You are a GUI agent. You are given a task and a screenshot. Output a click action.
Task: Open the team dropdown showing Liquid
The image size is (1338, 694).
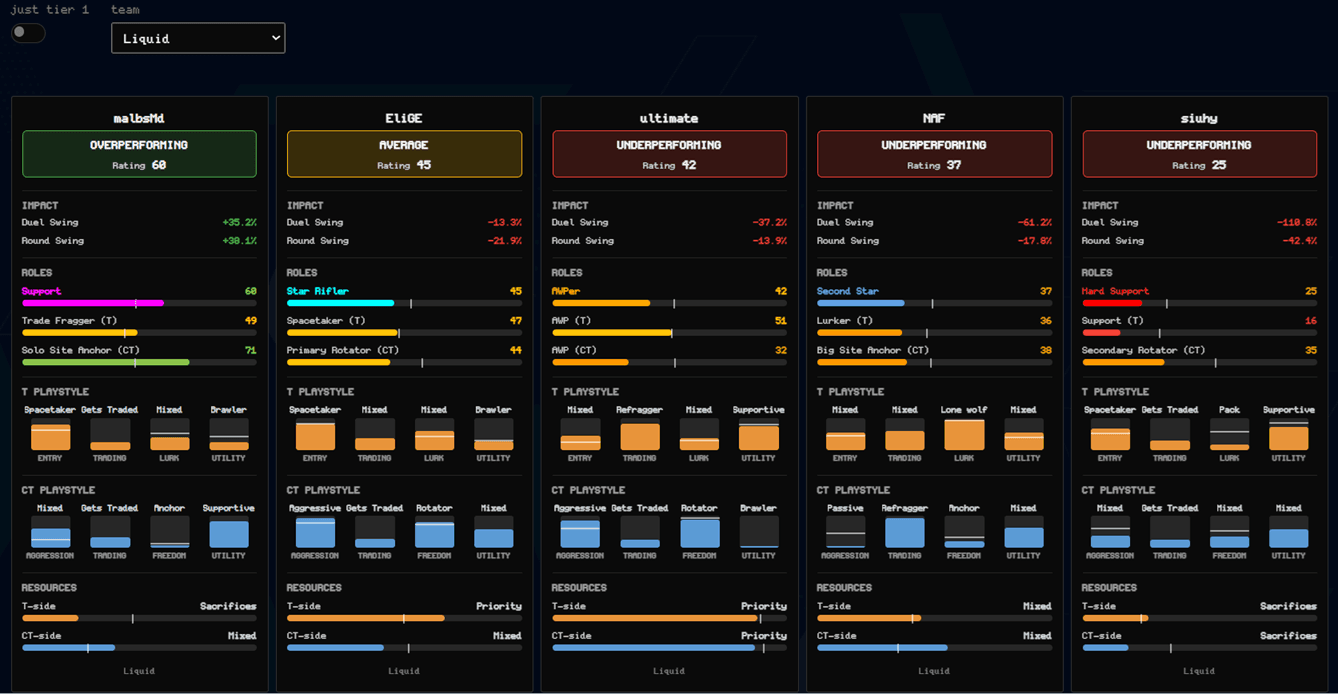click(x=198, y=38)
